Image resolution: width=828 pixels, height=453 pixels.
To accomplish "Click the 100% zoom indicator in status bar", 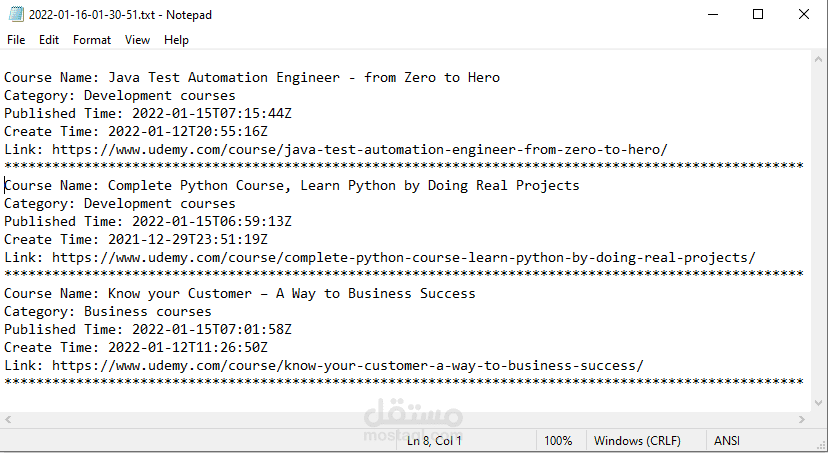I will [558, 441].
